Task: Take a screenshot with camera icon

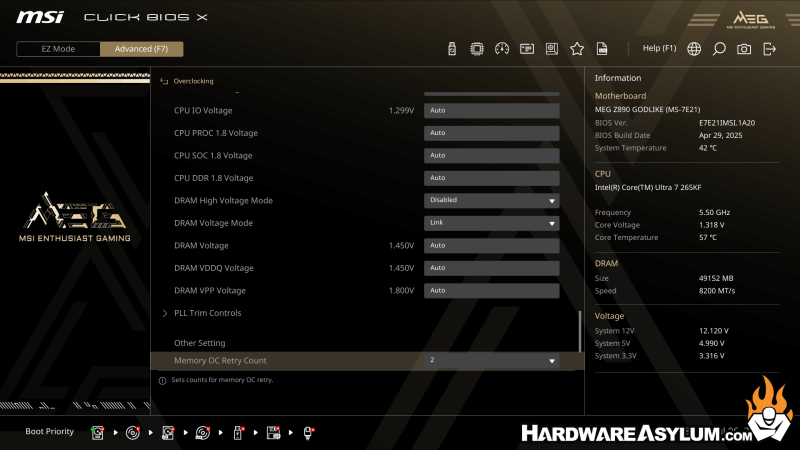Action: [744, 49]
